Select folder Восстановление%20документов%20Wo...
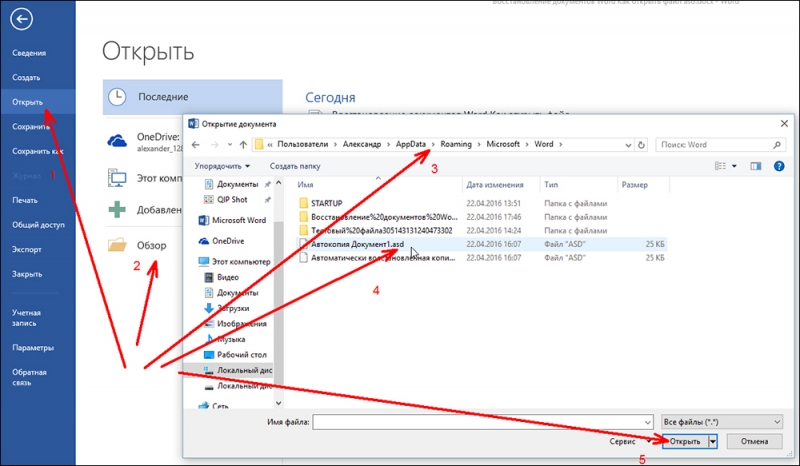The height and width of the screenshot is (466, 800). click(x=384, y=217)
